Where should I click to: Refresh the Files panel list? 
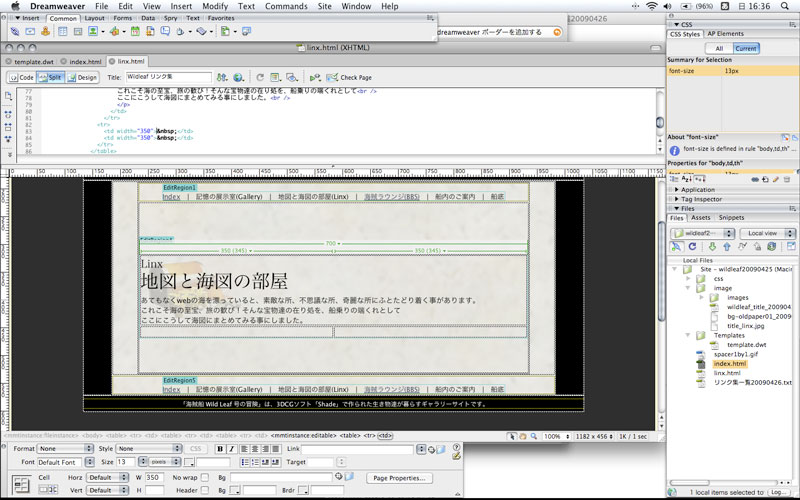[x=692, y=246]
